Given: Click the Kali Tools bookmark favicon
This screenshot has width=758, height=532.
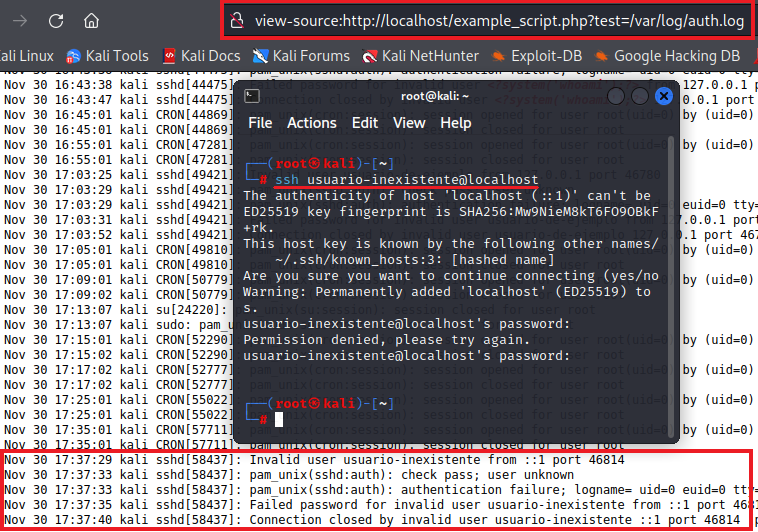Looking at the screenshot, I should coord(73,57).
